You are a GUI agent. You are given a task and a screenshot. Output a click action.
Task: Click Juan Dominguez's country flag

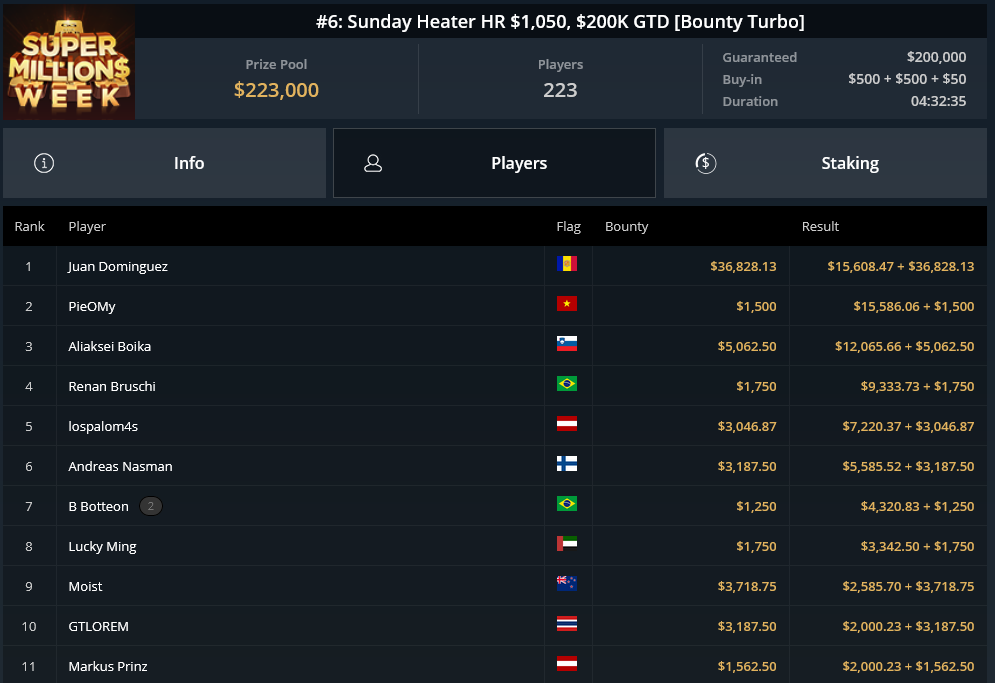coord(567,263)
